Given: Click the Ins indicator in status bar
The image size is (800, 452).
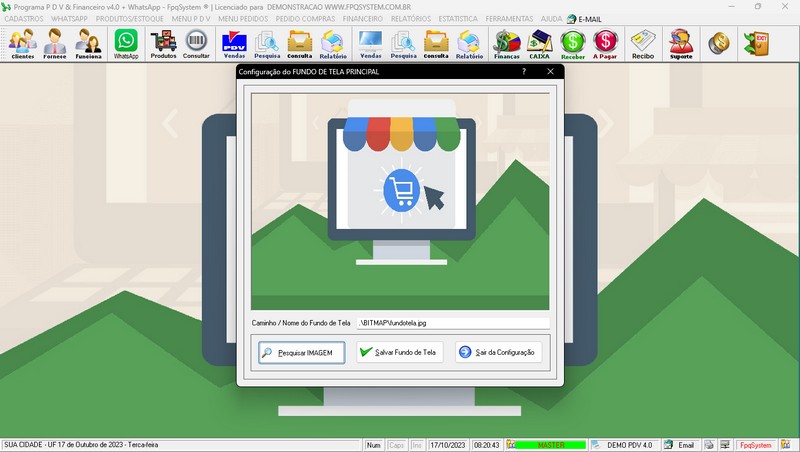Looking at the screenshot, I should [417, 445].
